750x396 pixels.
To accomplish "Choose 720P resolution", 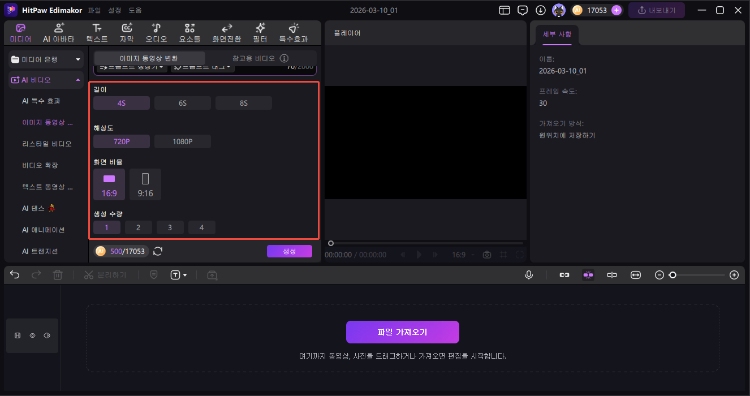I will point(121,142).
